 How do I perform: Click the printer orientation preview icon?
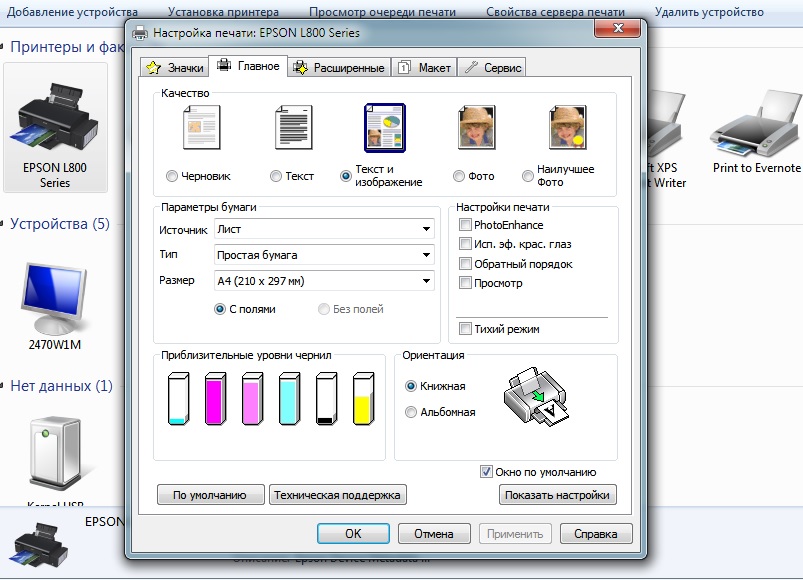tap(536, 397)
